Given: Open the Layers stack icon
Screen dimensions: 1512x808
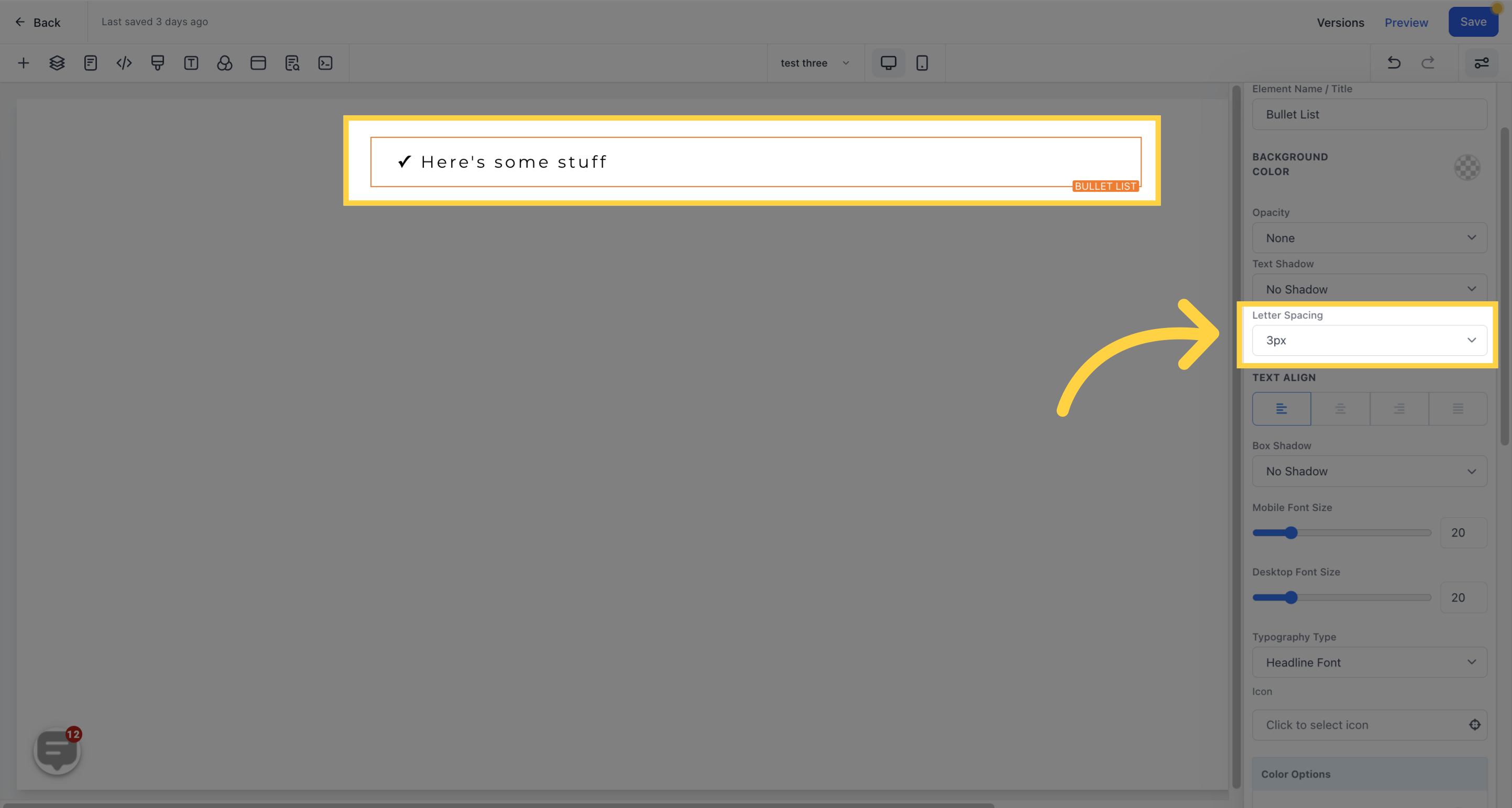Looking at the screenshot, I should click(x=57, y=63).
